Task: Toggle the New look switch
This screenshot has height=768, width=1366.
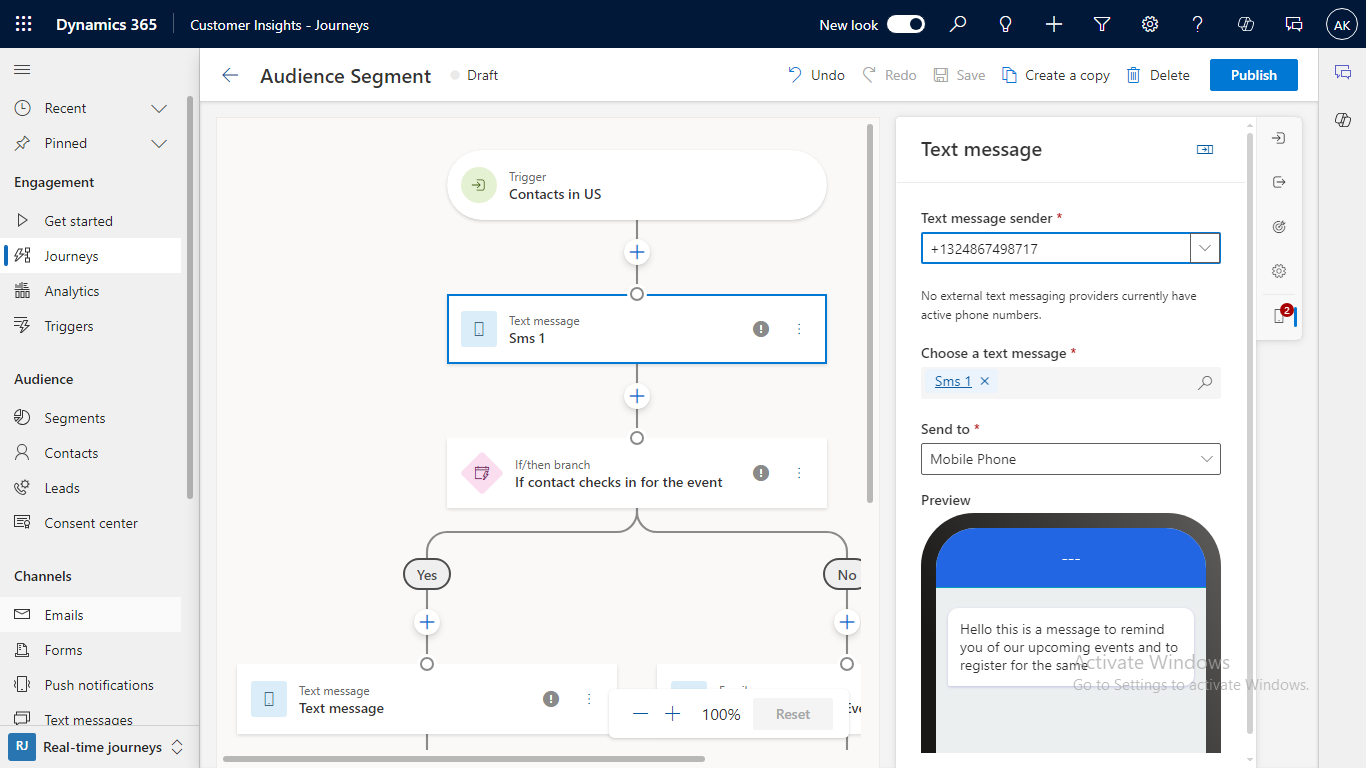Action: pos(906,24)
